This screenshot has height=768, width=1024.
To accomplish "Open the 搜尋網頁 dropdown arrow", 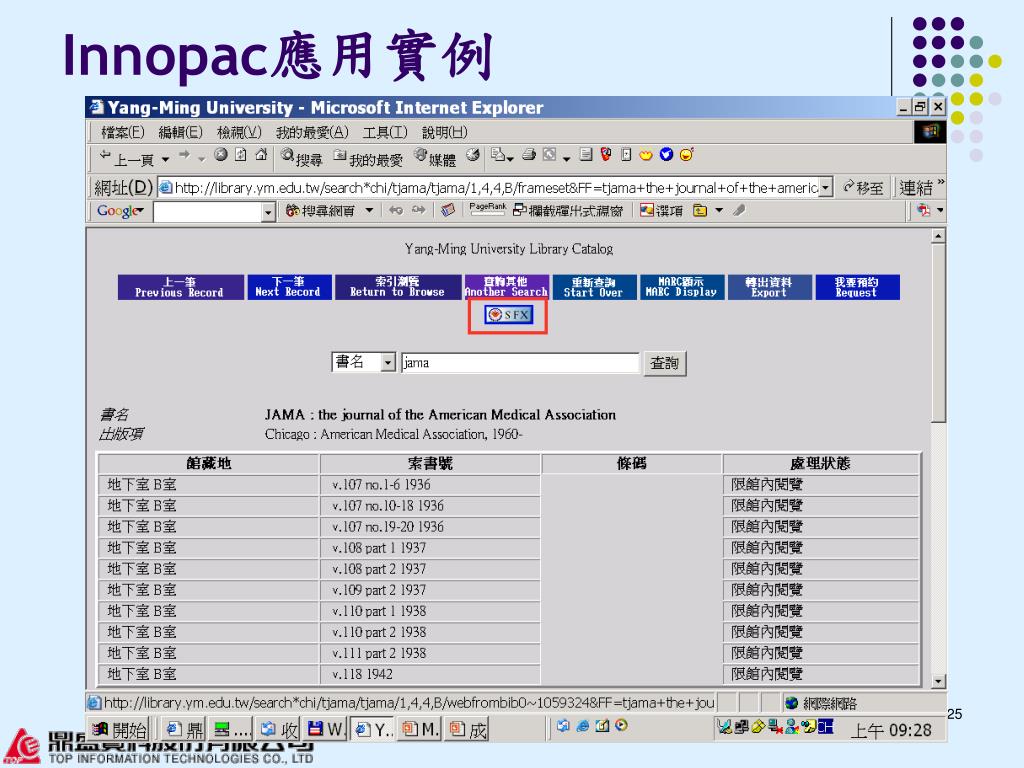I will 369,210.
